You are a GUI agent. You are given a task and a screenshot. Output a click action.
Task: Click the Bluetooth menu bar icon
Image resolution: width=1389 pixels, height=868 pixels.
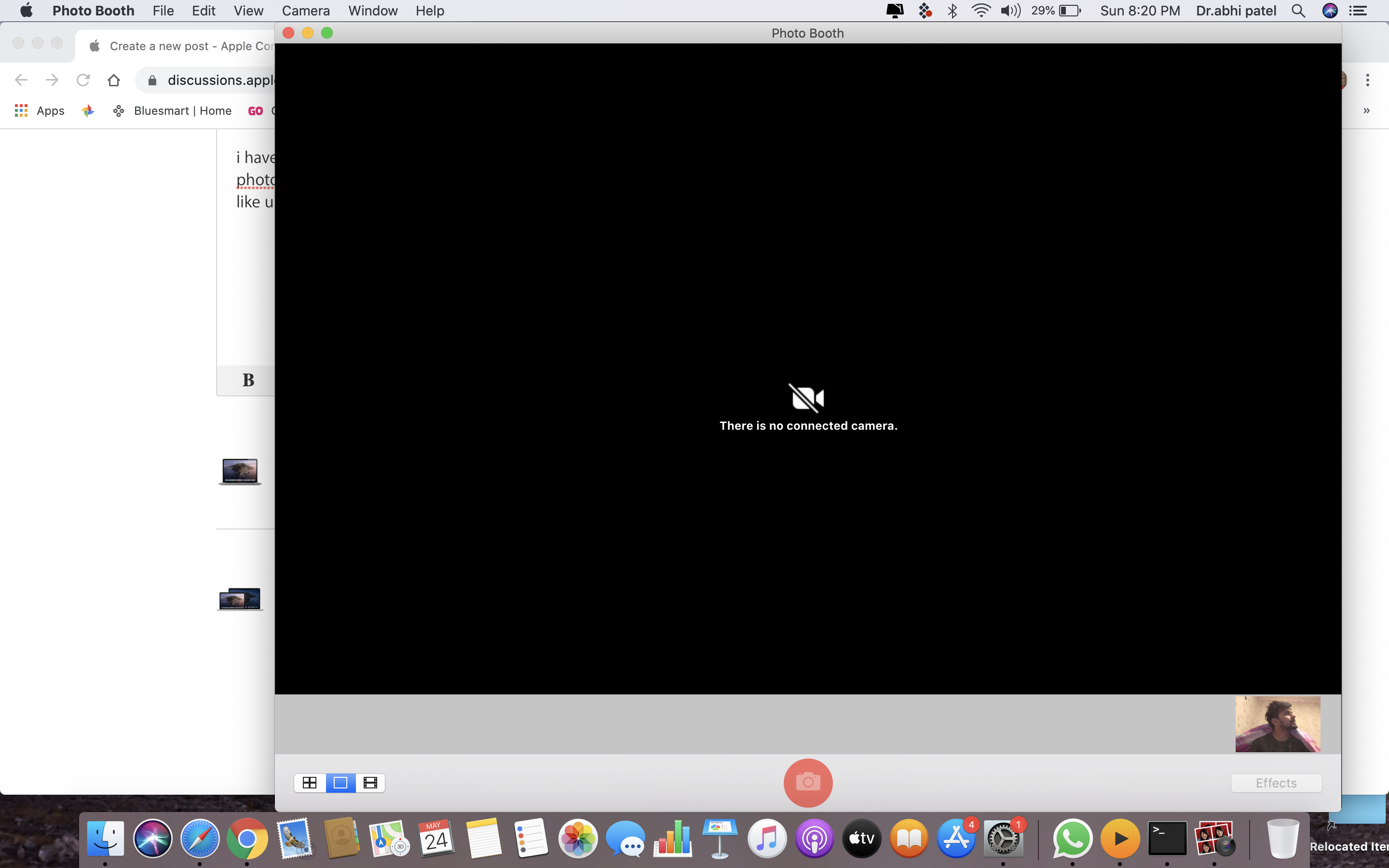click(x=952, y=11)
